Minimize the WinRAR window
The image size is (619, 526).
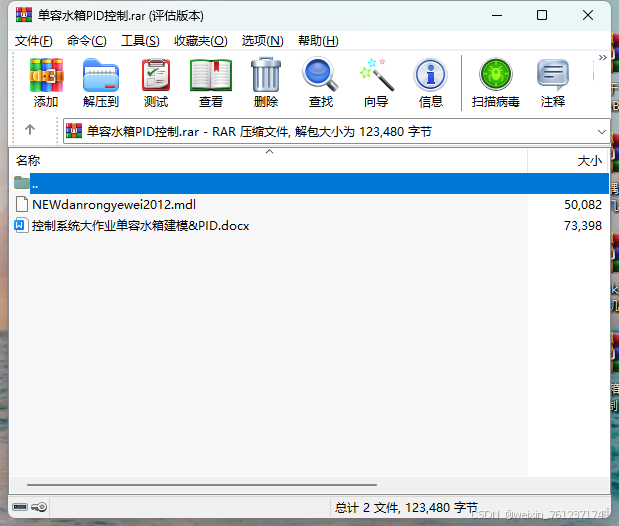click(x=497, y=15)
